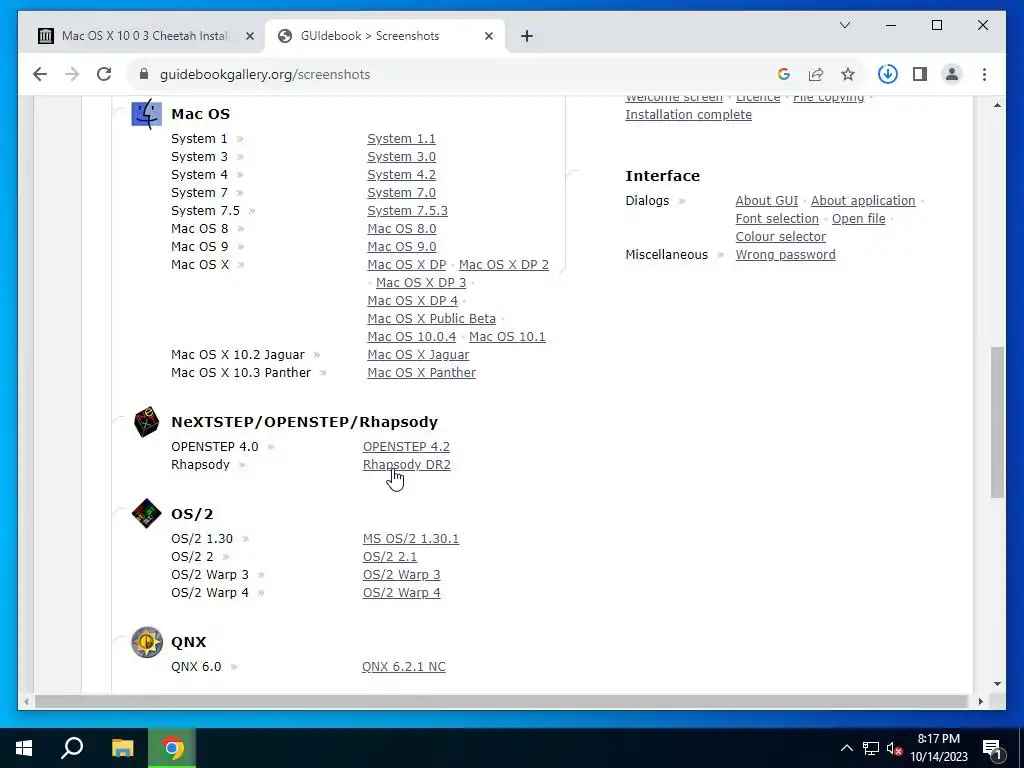Viewport: 1024px width, 768px height.
Task: Open the Chrome profile avatar icon
Action: (952, 74)
